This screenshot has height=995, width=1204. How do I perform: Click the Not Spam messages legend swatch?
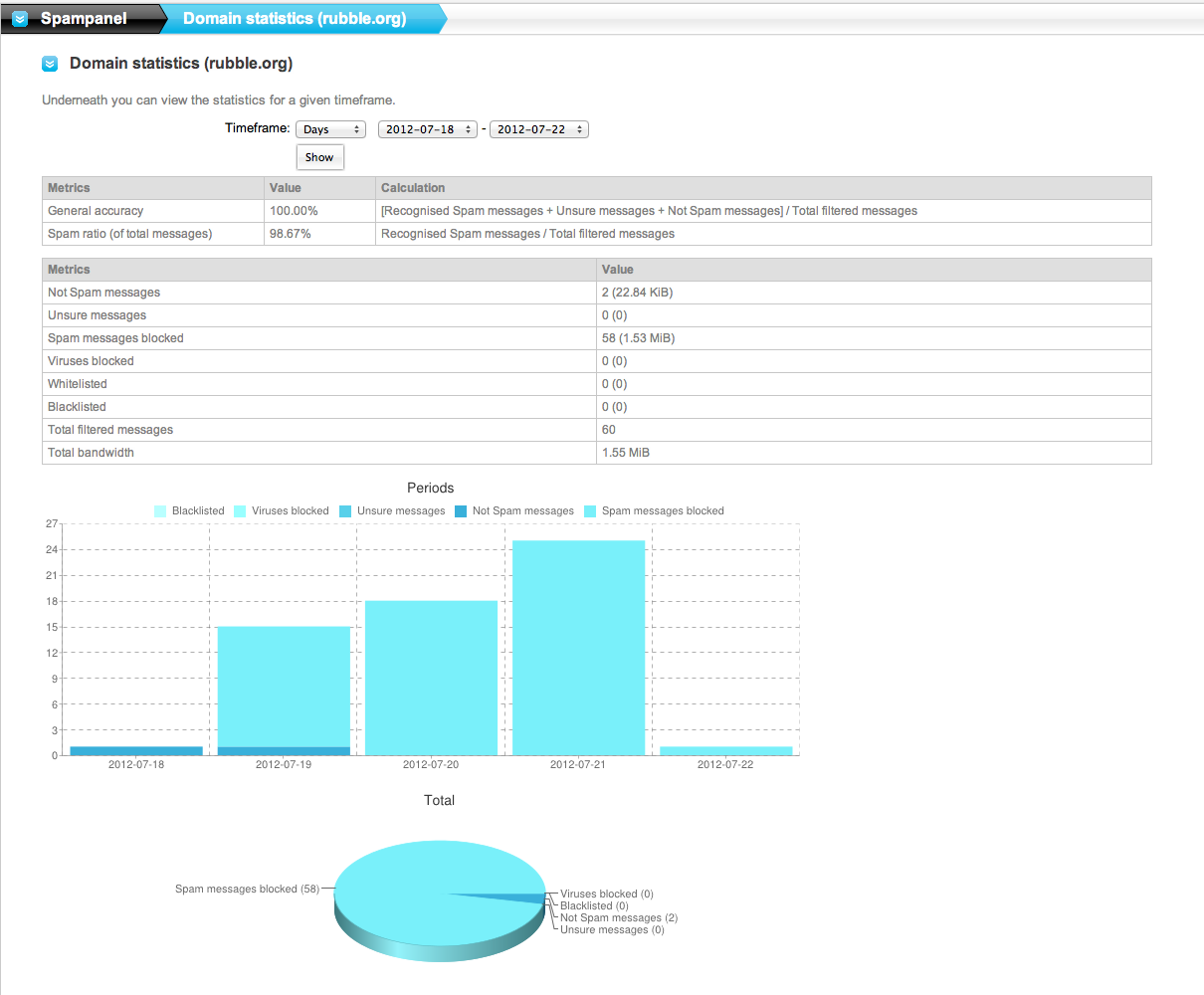461,511
